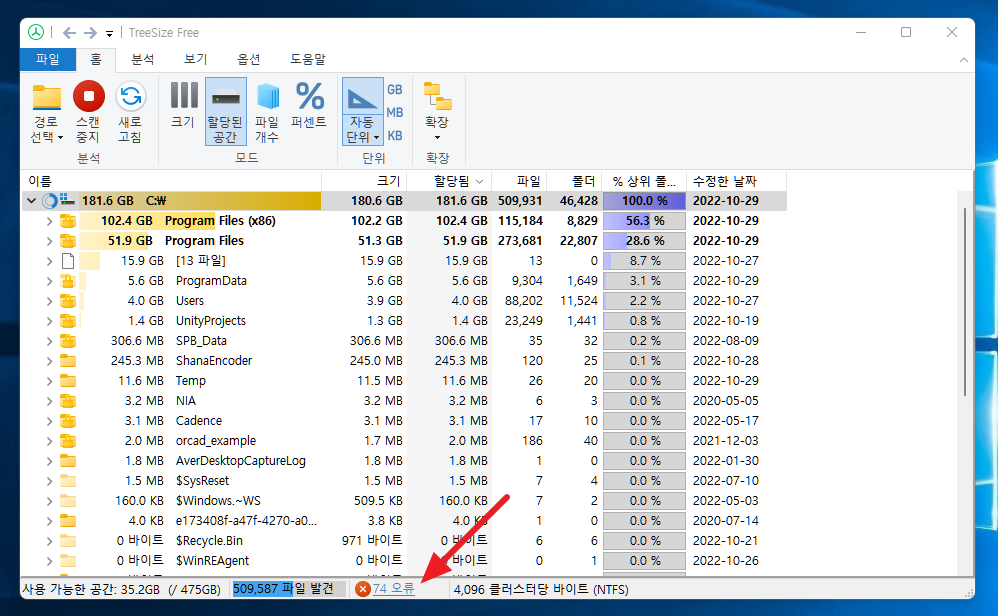
Task: Click the red error icon in status bar
Action: coord(363,589)
